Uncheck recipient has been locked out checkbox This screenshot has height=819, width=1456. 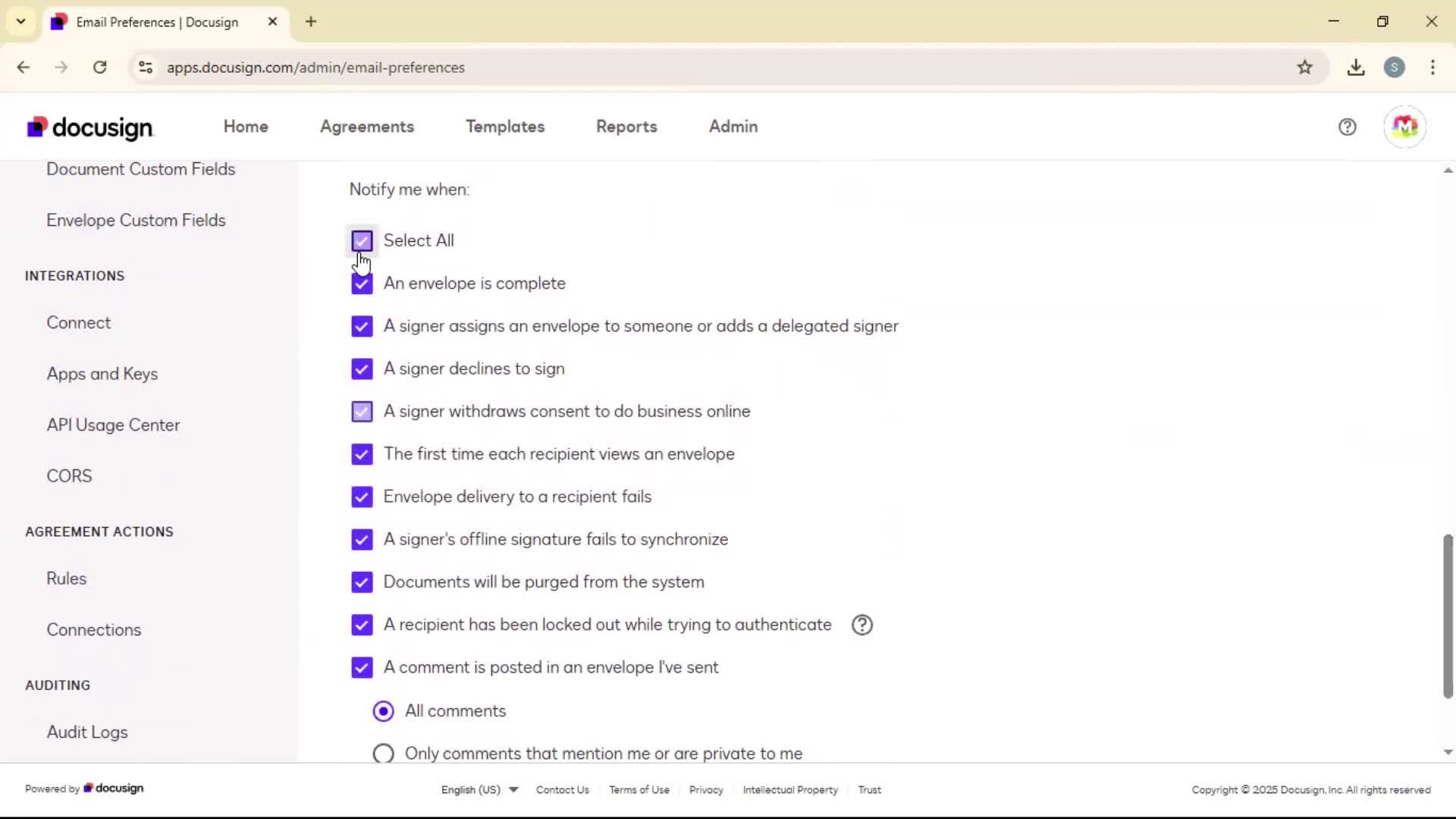click(362, 625)
